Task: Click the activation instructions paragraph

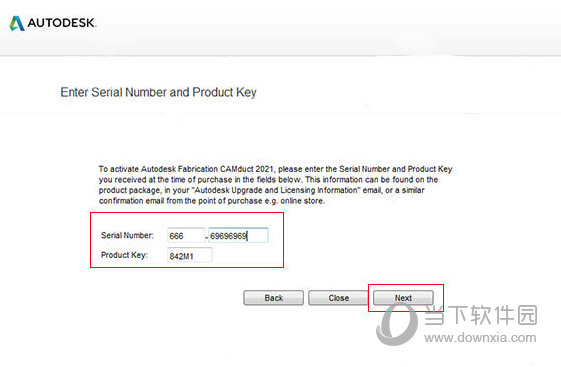Action: [x=275, y=185]
